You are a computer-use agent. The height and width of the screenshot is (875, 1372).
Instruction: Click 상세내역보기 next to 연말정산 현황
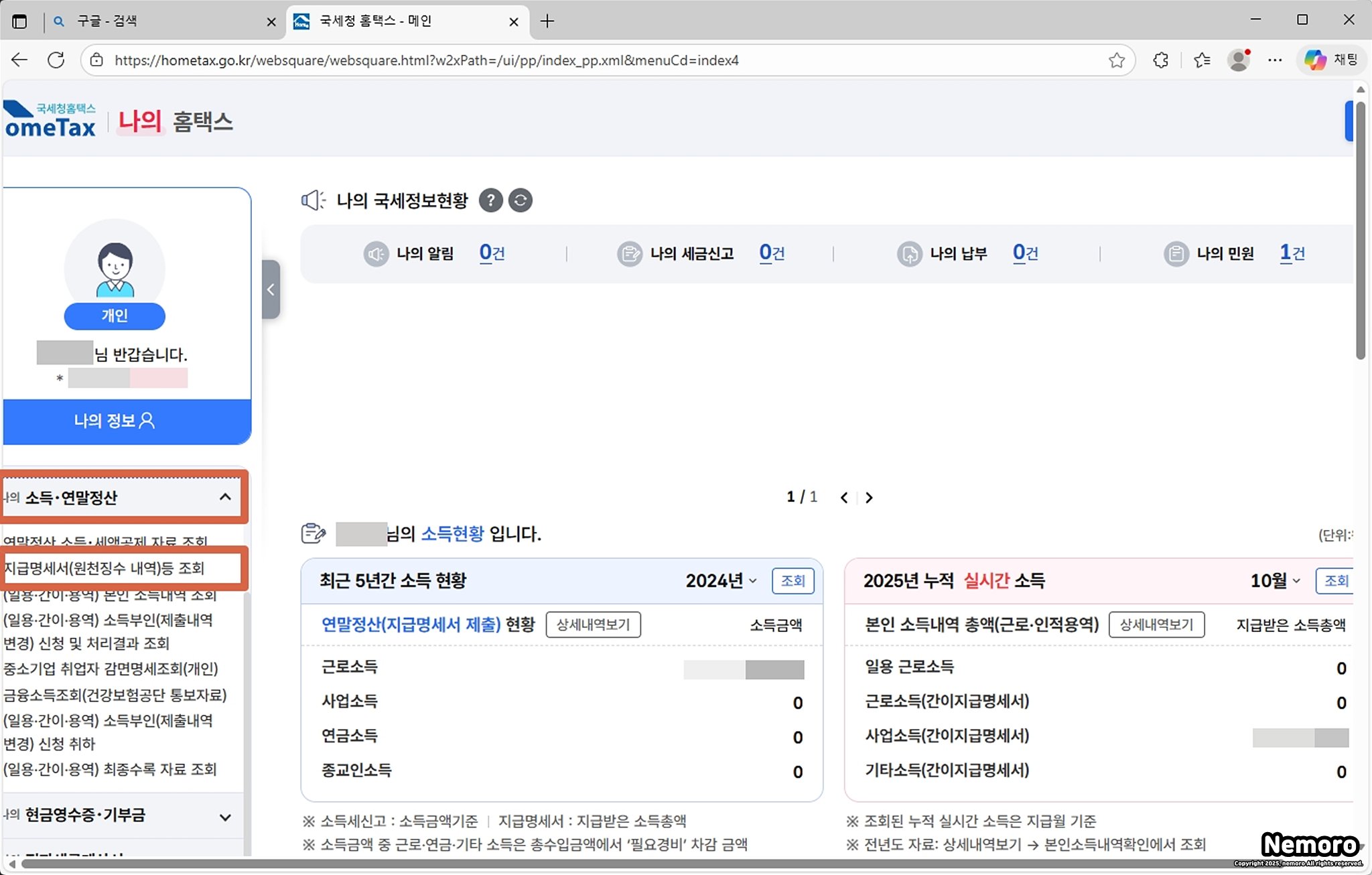(593, 625)
